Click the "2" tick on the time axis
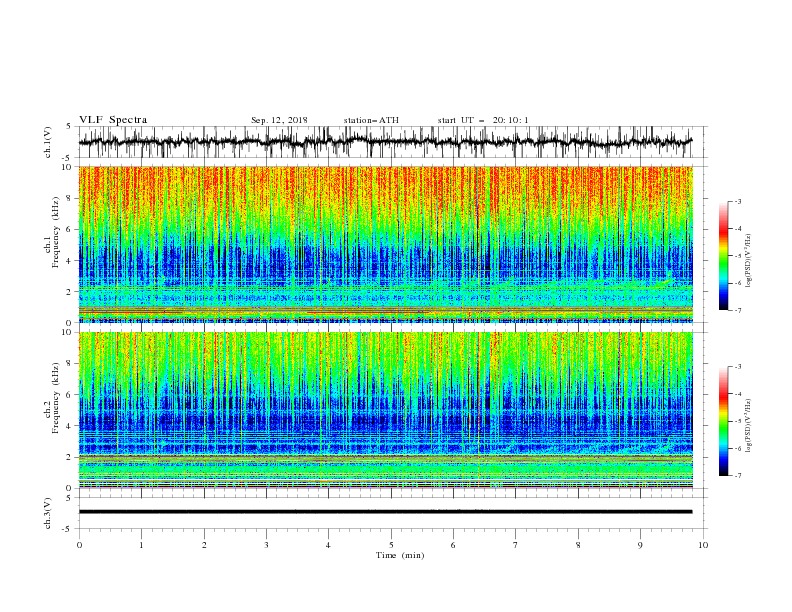This screenshot has height=612, width=792. 204,545
